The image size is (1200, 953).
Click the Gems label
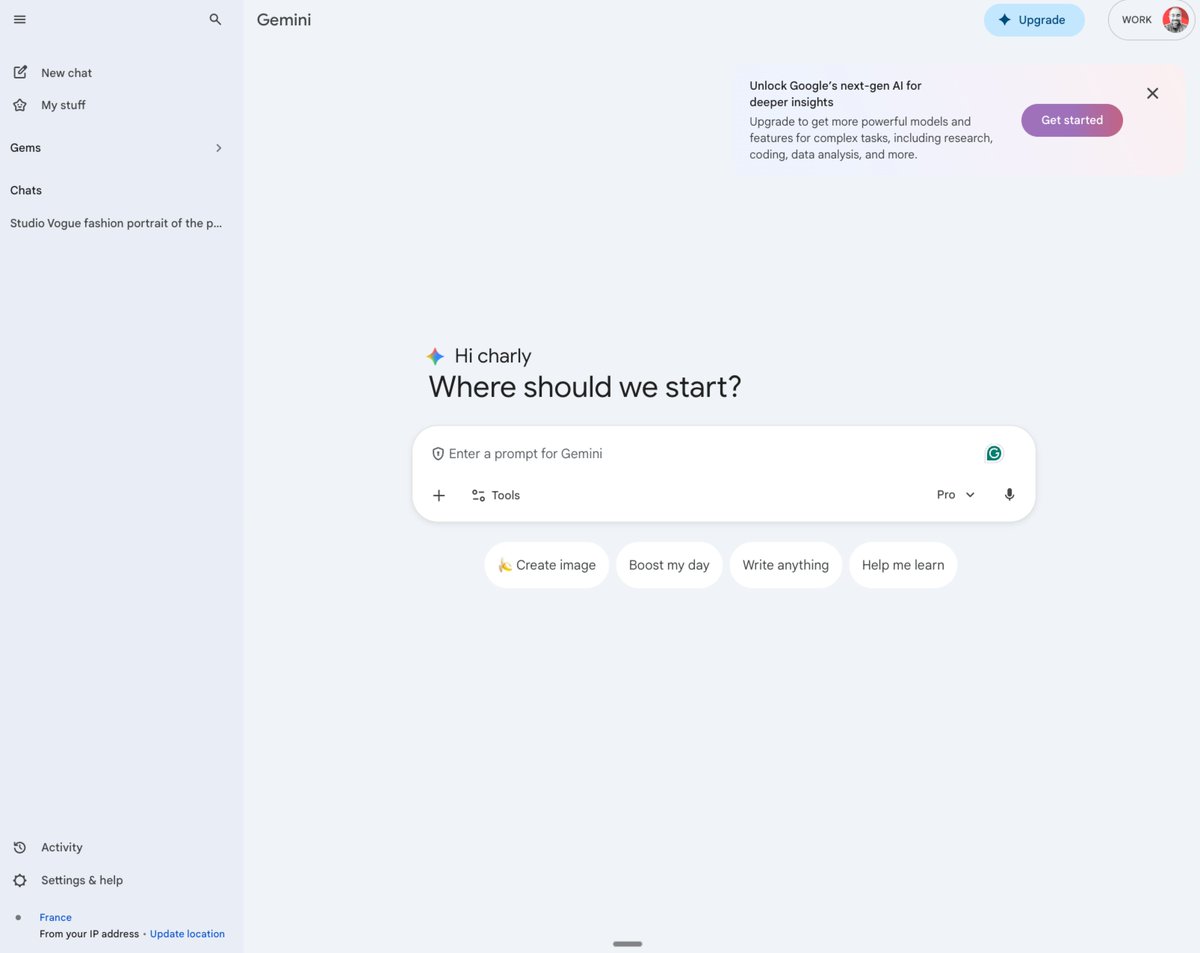(26, 148)
